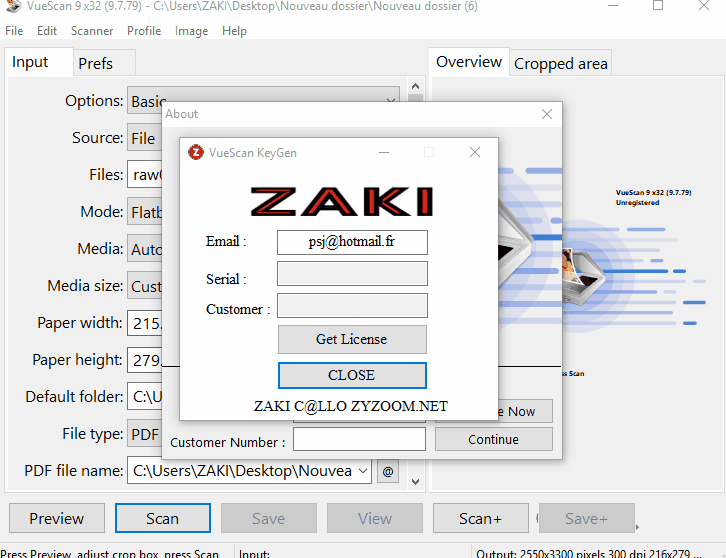Click the Save button
The image size is (726, 558).
269,518
